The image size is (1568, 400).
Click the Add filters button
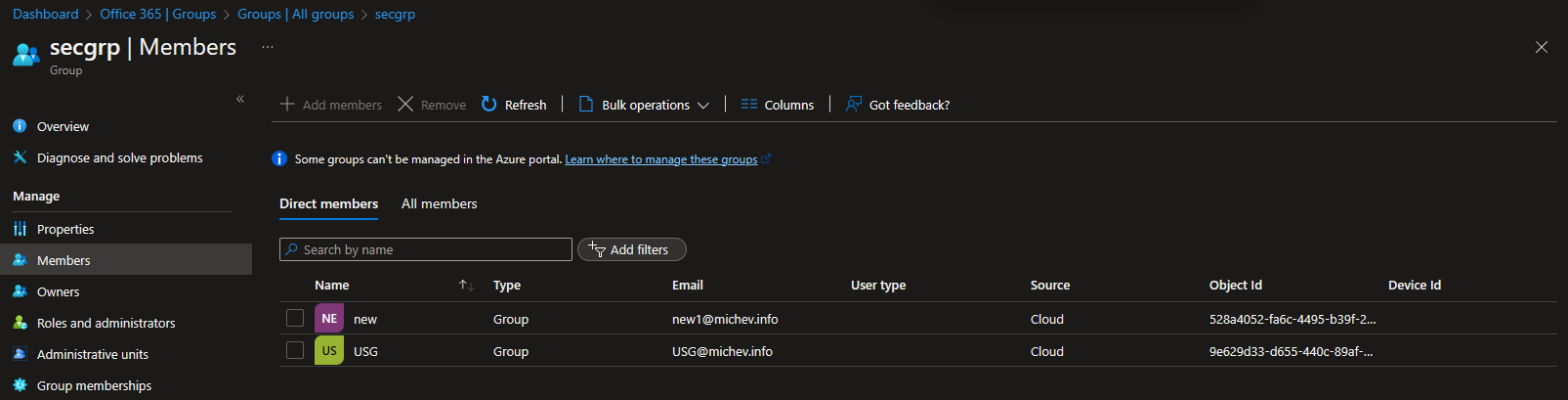[x=632, y=249]
